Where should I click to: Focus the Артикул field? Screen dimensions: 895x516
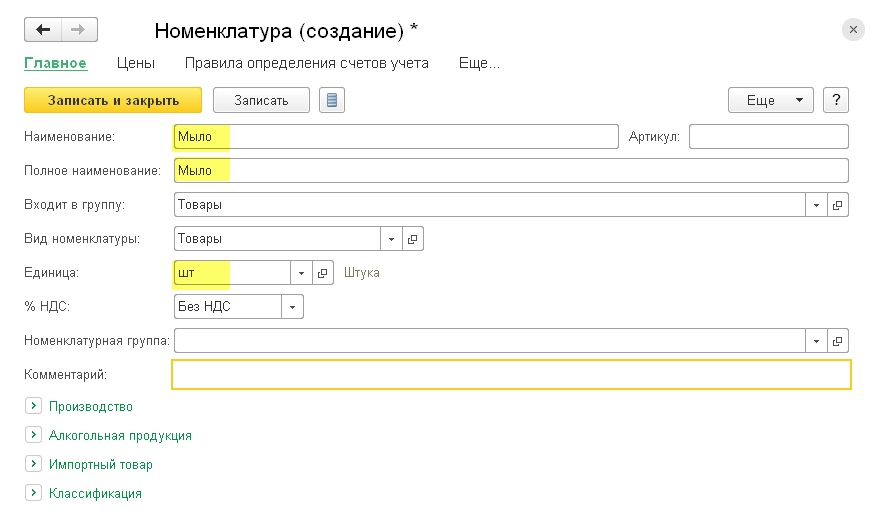click(769, 137)
